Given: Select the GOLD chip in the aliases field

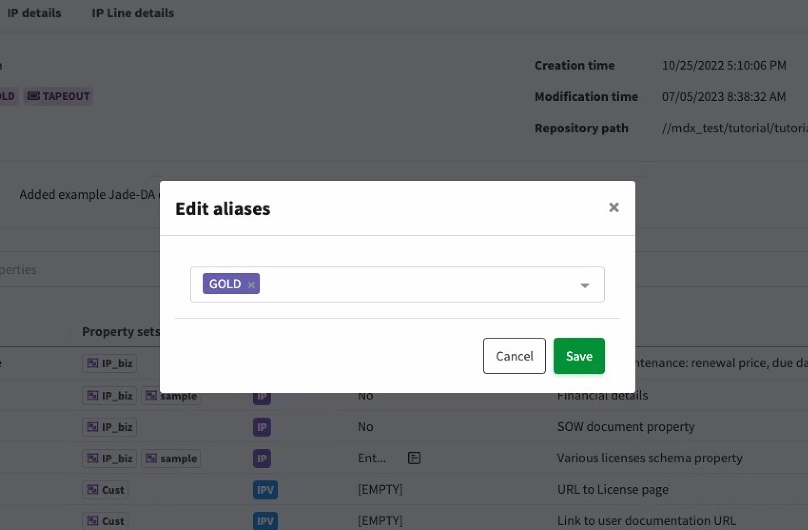Looking at the screenshot, I should click(x=224, y=284).
